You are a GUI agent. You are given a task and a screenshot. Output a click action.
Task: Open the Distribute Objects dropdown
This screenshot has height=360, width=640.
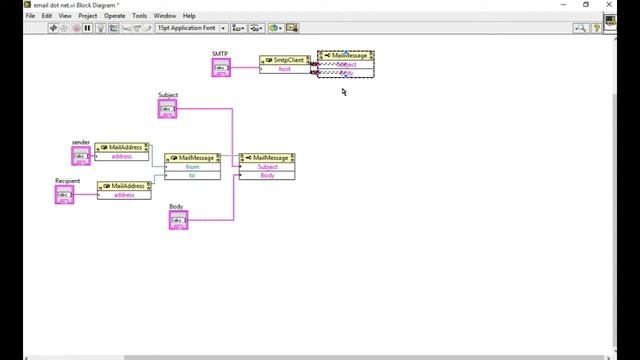click(x=257, y=28)
